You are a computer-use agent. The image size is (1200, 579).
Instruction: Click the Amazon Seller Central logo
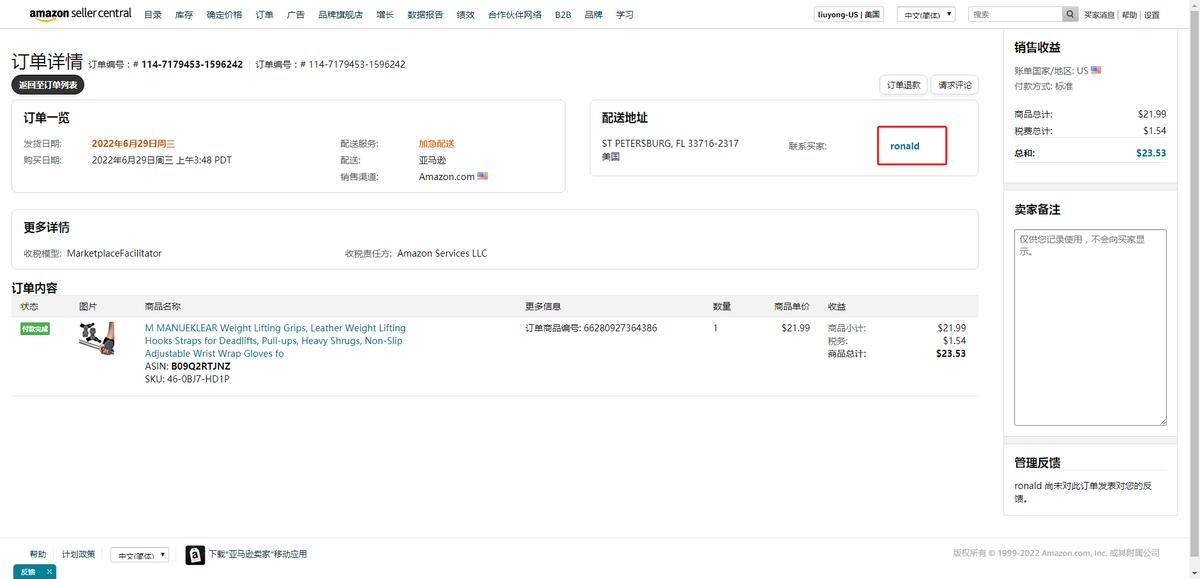(80, 14)
